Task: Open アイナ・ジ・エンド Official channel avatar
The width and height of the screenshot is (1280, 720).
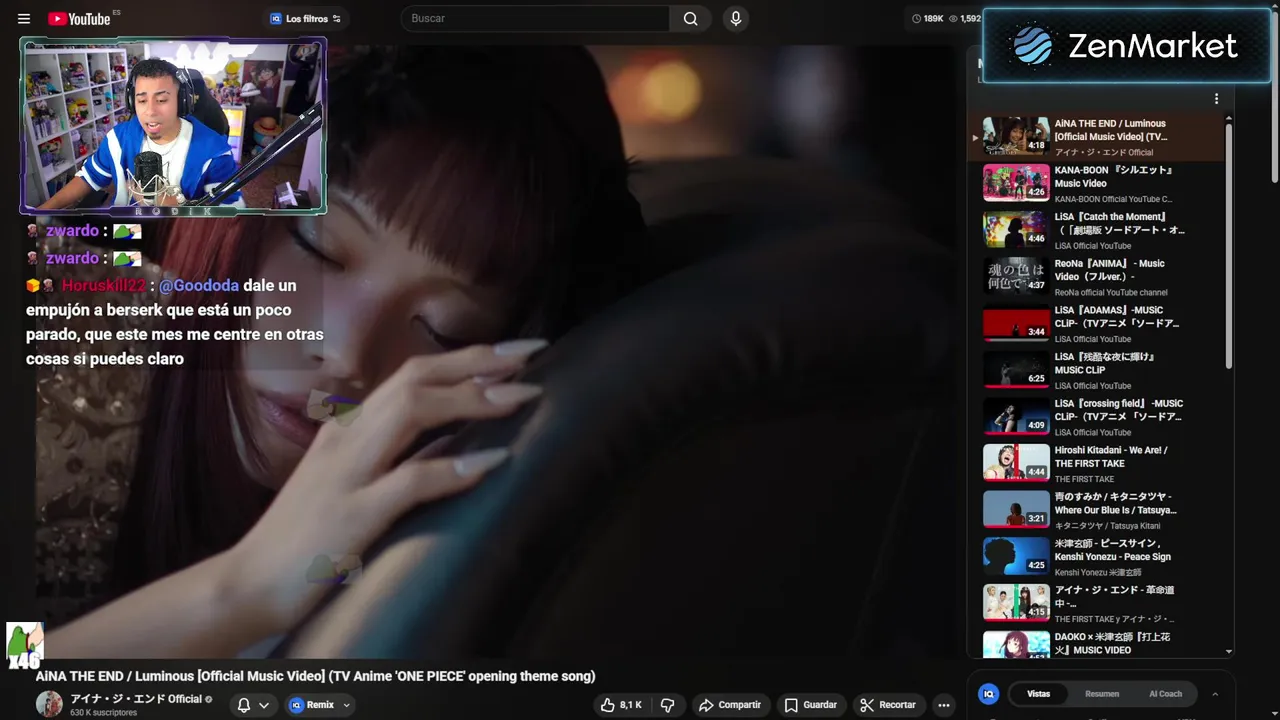Action: tap(49, 704)
